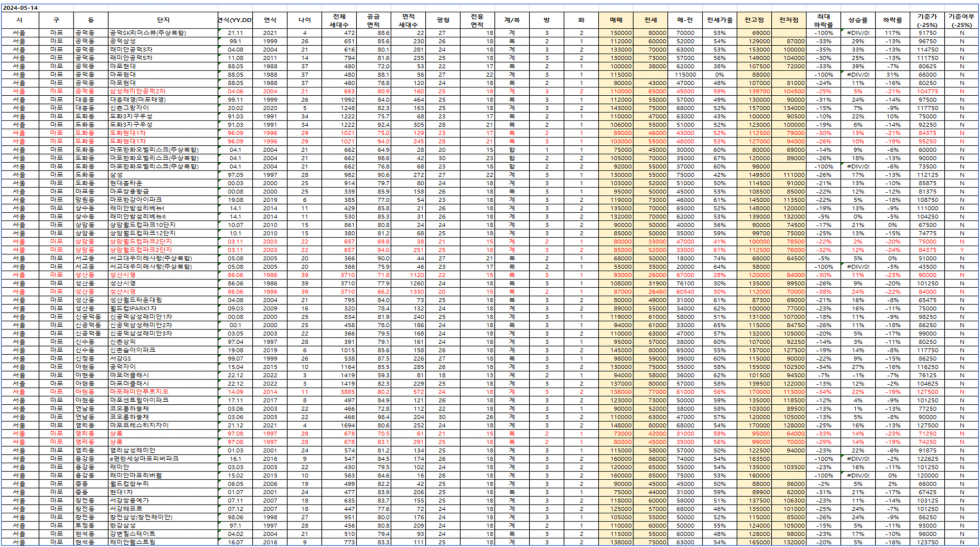This screenshot has width=980, height=547.
Task: Select the 공덕삼성 complex cell
Action: [163, 41]
